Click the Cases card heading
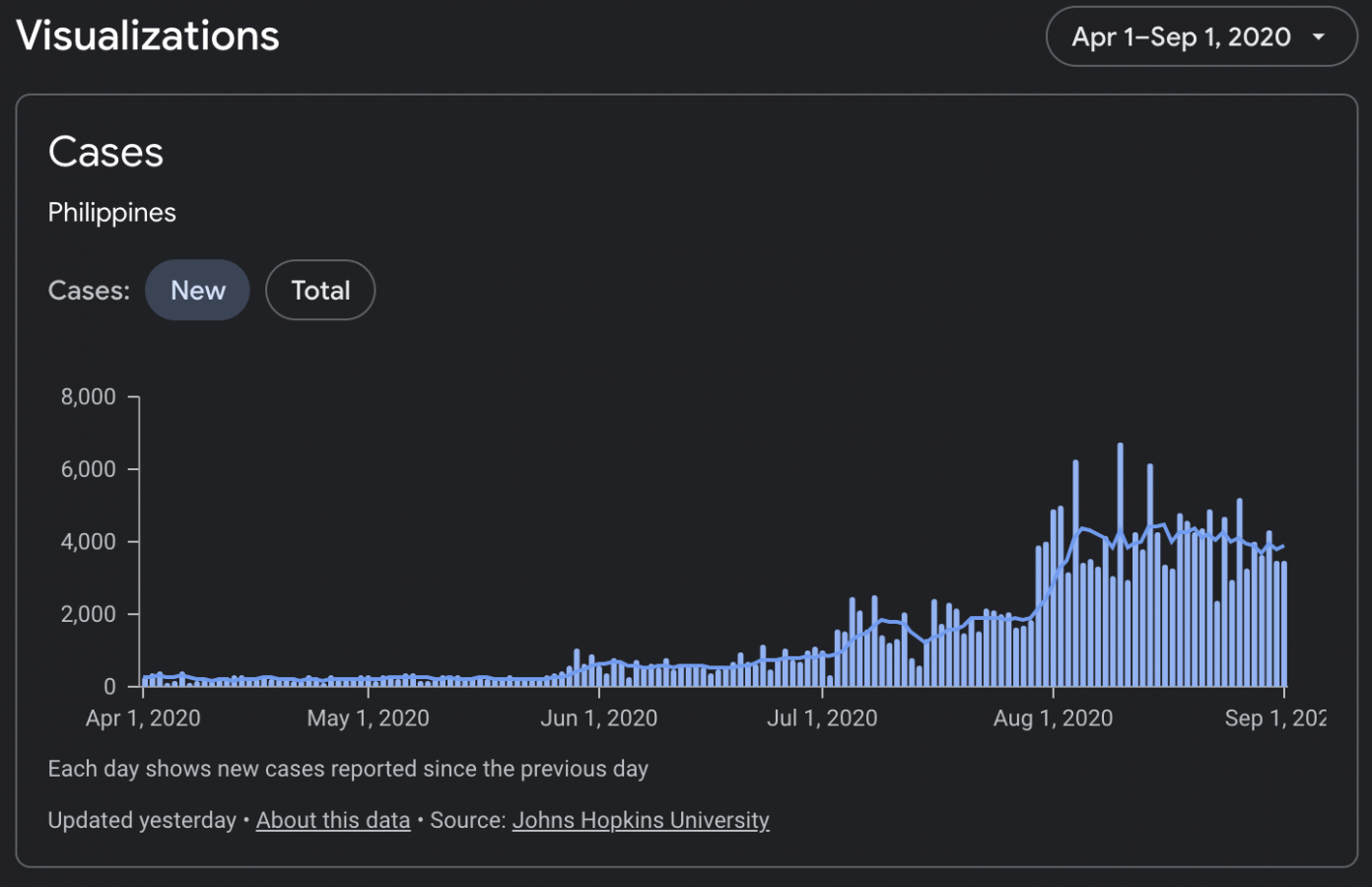Viewport: 1372px width, 887px height. point(105,153)
